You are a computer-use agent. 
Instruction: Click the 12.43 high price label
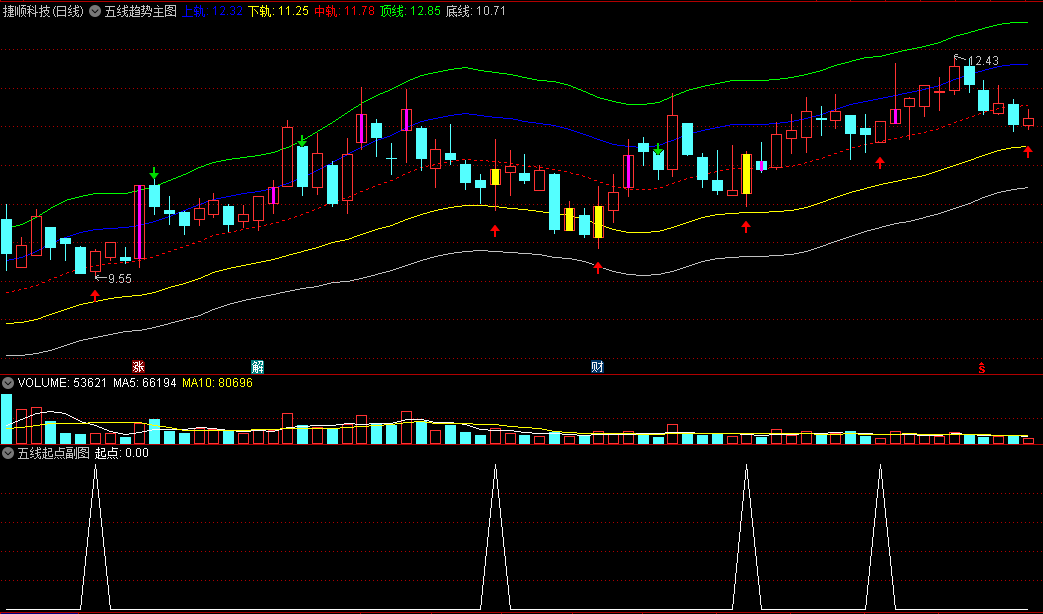click(x=983, y=61)
